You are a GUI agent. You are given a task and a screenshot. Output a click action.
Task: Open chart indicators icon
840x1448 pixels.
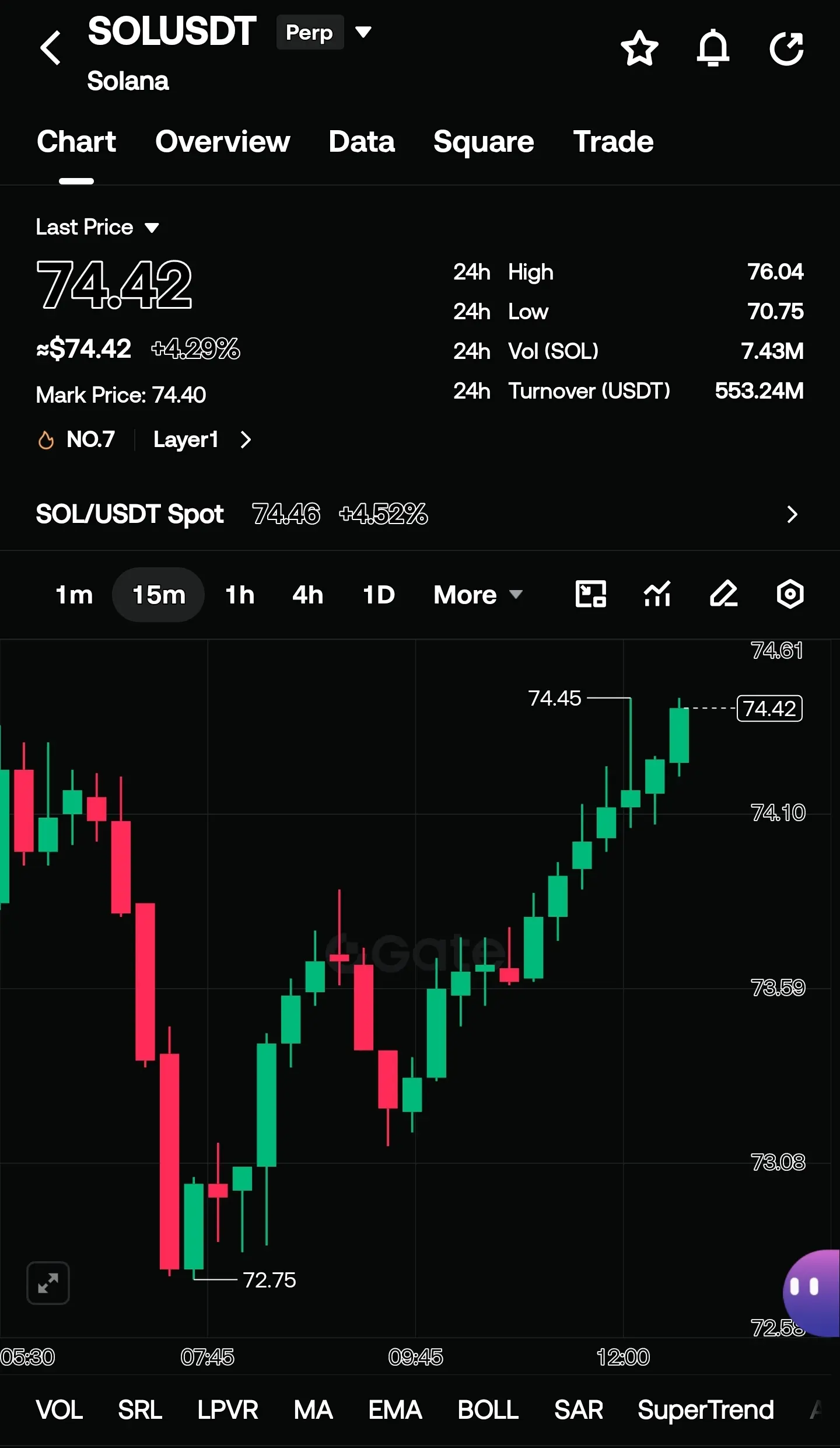click(657, 594)
